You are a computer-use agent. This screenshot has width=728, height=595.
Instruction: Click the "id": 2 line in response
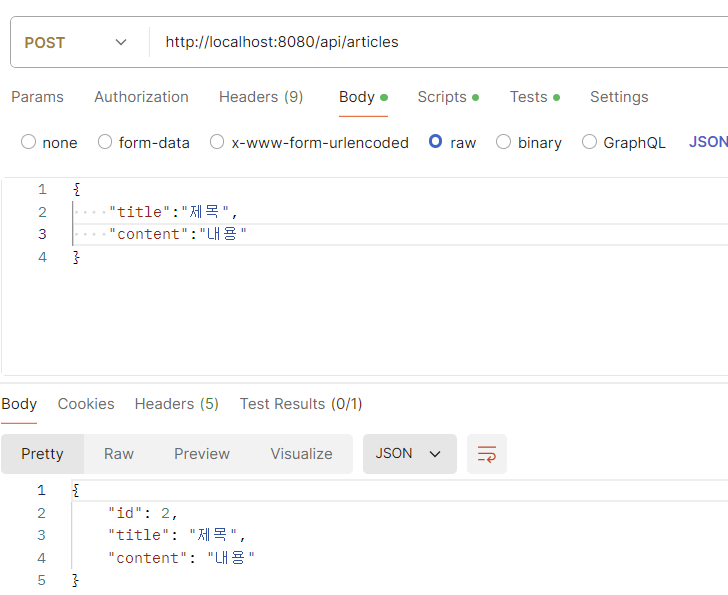[143, 513]
